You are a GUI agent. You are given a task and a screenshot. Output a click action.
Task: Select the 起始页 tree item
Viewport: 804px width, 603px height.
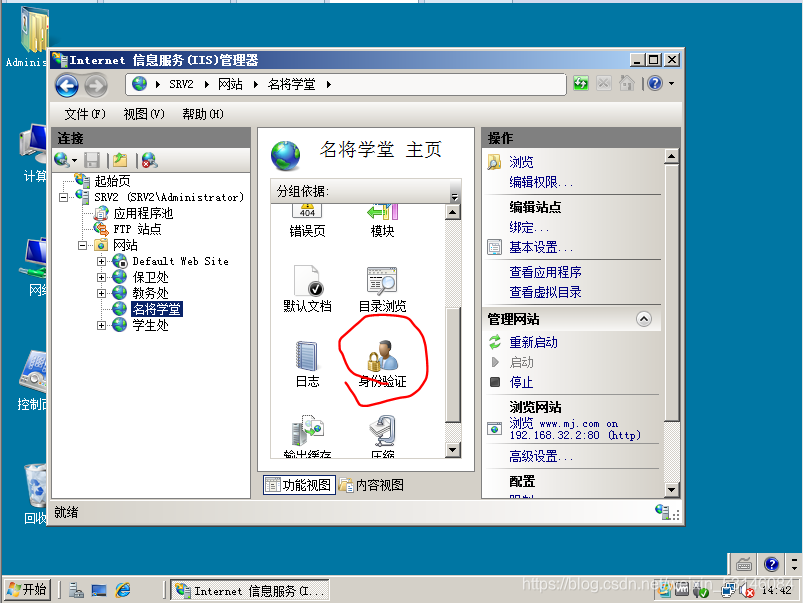(x=112, y=181)
